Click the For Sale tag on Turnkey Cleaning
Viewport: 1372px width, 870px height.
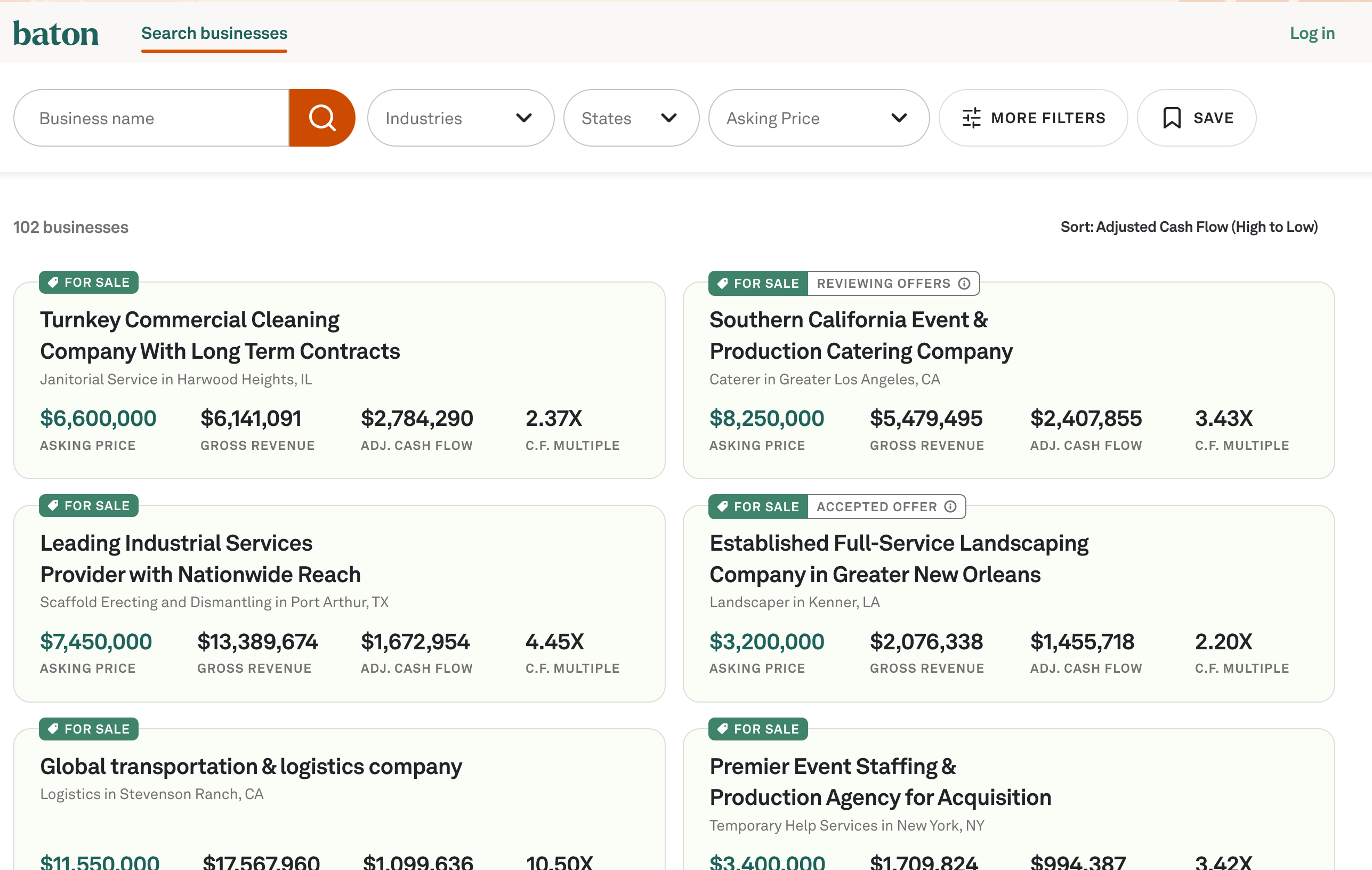click(89, 283)
